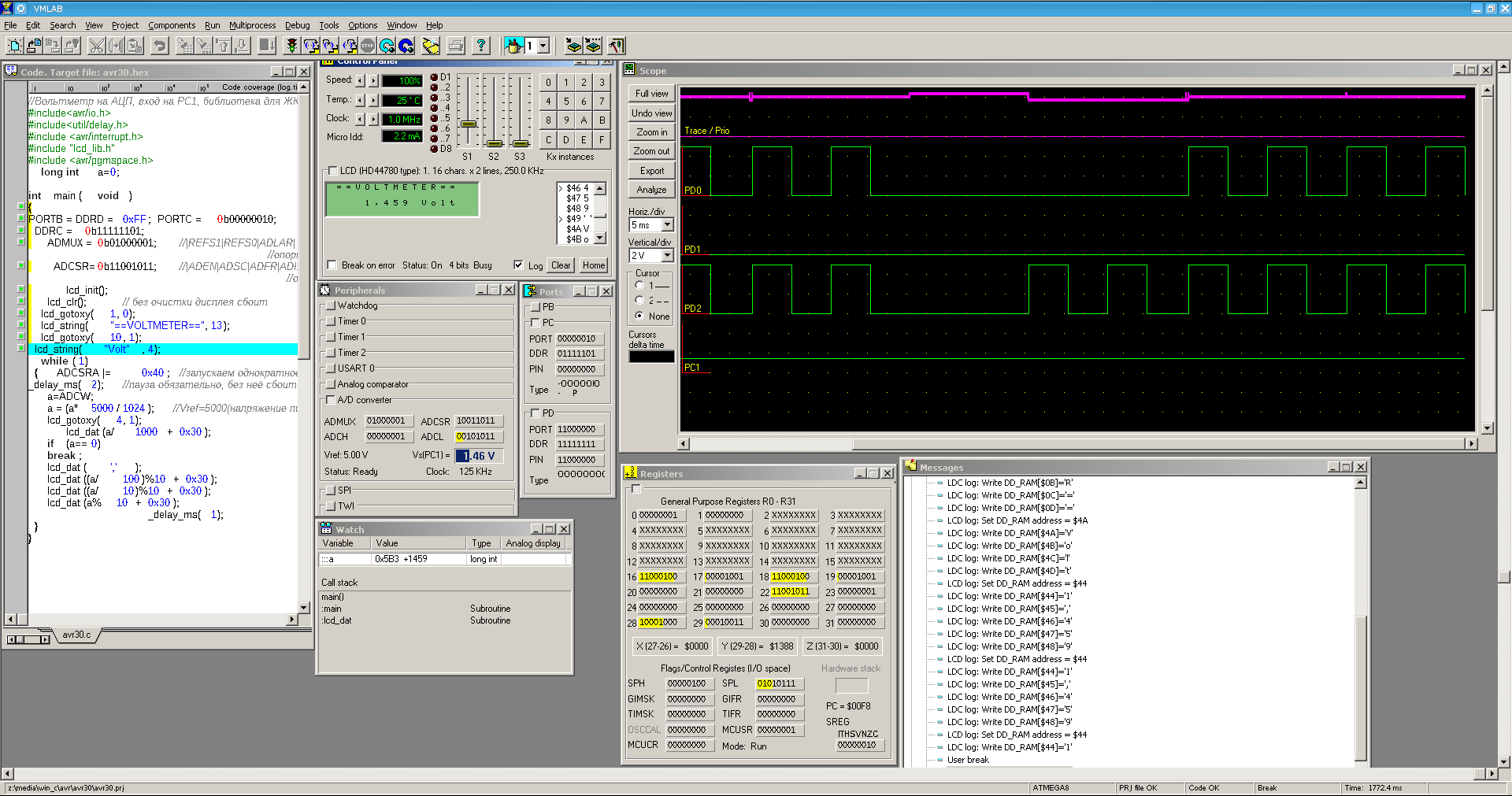1512x796 pixels.
Task: Click the traffic light Go/Continue icon
Action: [291, 46]
